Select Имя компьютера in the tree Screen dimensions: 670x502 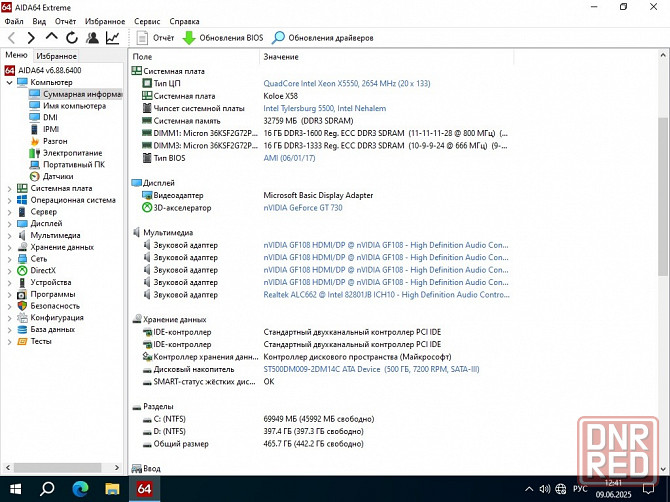coord(68,106)
